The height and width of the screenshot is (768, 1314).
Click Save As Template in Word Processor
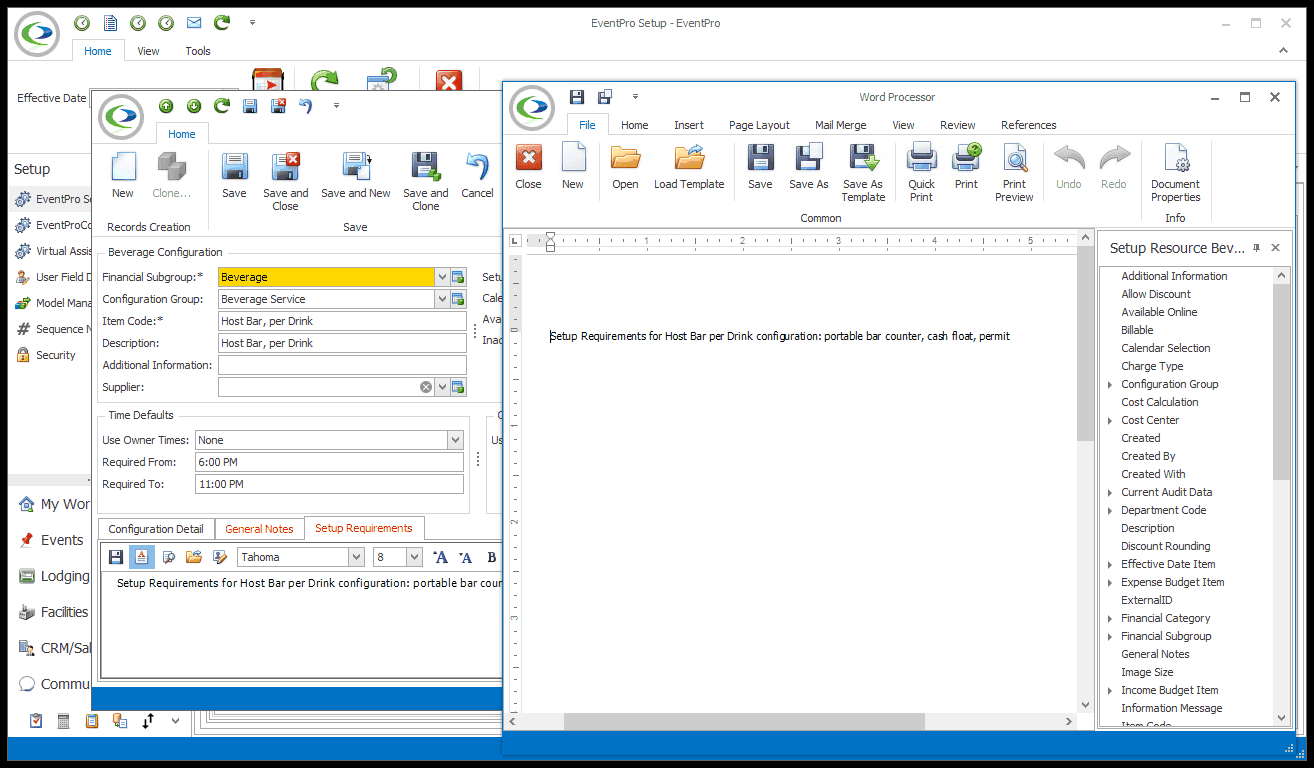(x=863, y=172)
